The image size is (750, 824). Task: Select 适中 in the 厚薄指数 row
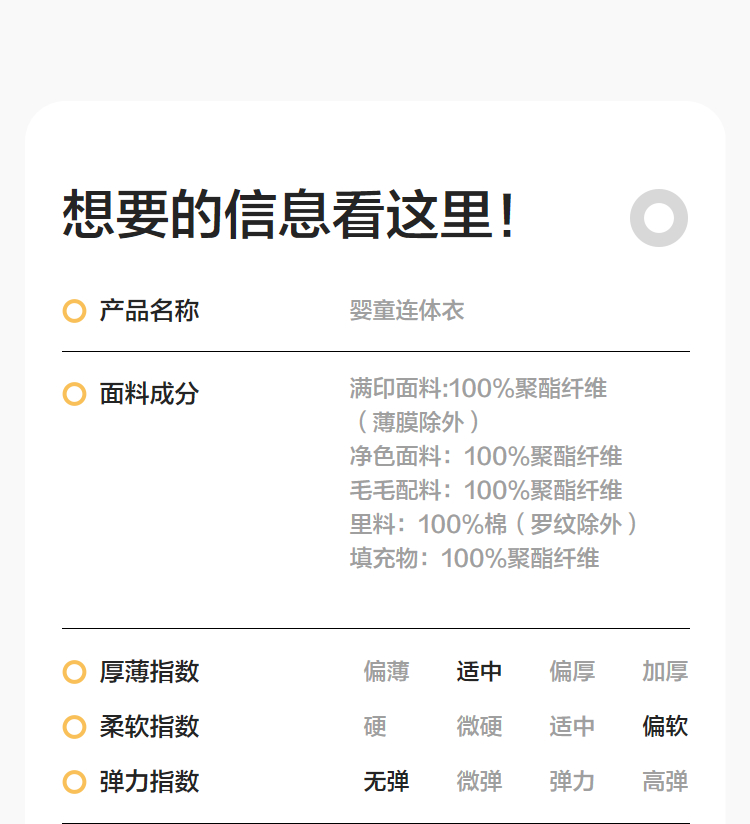coord(479,672)
